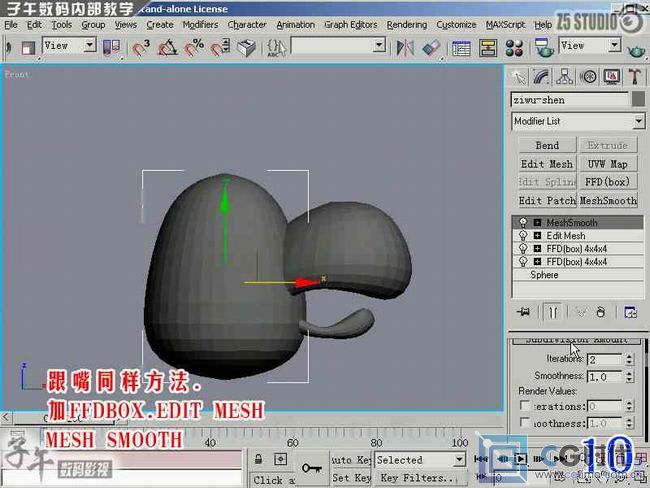
Task: Click the Mirror tool icon
Action: (x=405, y=48)
